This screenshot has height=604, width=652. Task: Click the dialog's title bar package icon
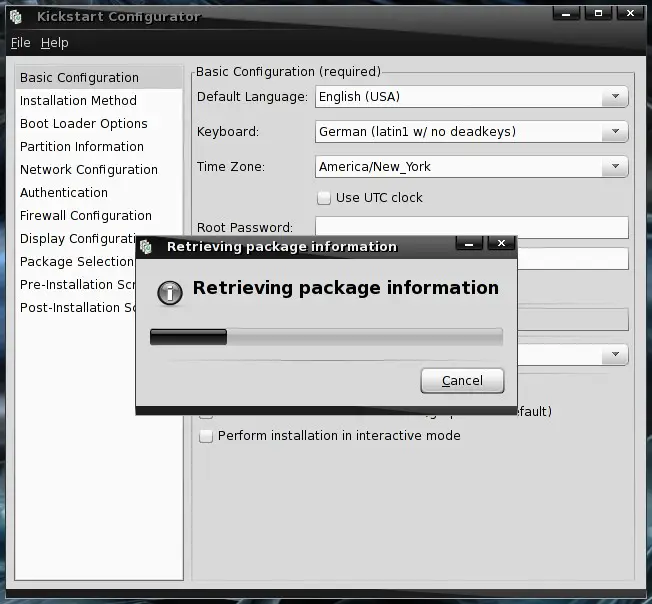(146, 246)
